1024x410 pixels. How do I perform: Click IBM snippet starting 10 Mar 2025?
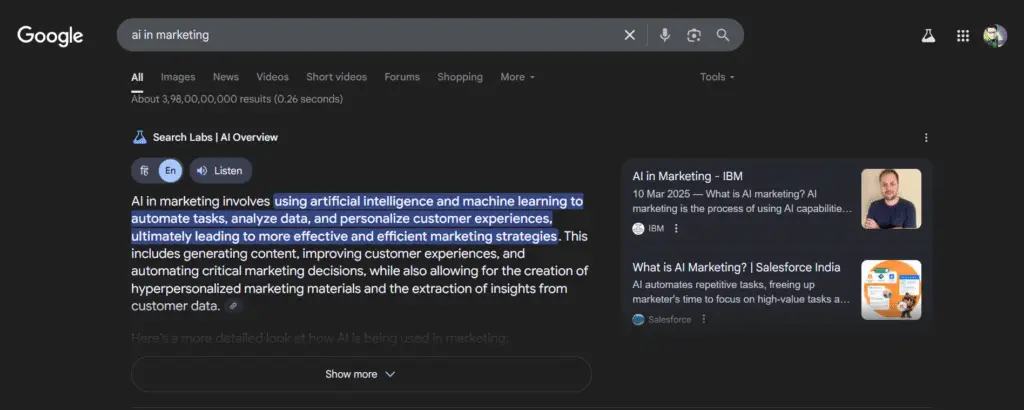tap(742, 201)
